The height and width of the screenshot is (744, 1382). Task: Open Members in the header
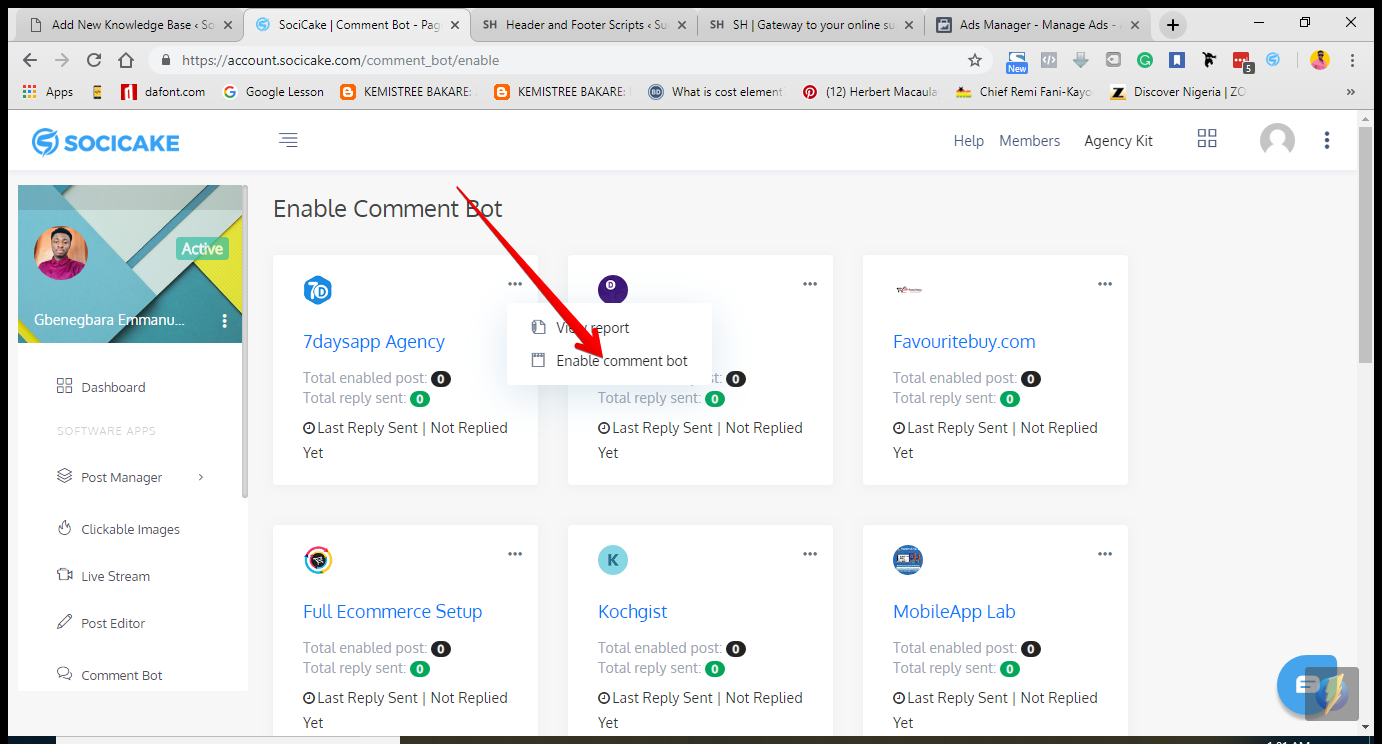(1030, 141)
